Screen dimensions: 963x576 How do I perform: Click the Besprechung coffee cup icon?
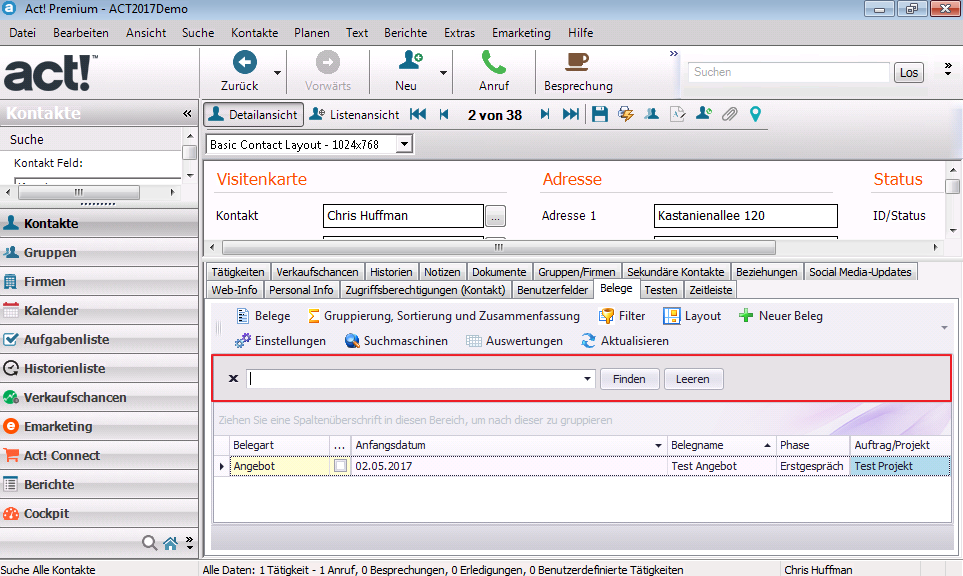coord(577,62)
